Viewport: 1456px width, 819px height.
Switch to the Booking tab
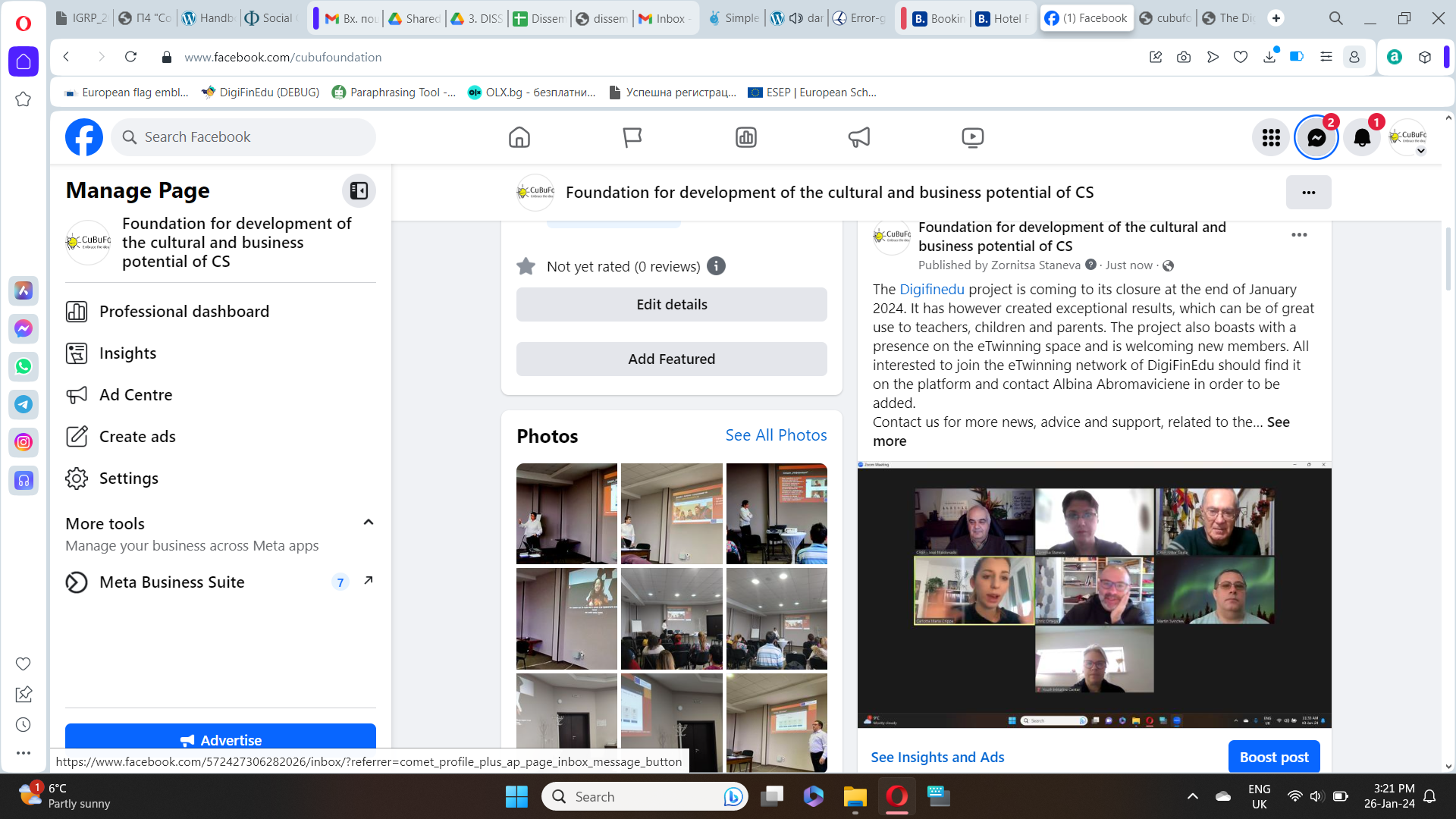938,18
